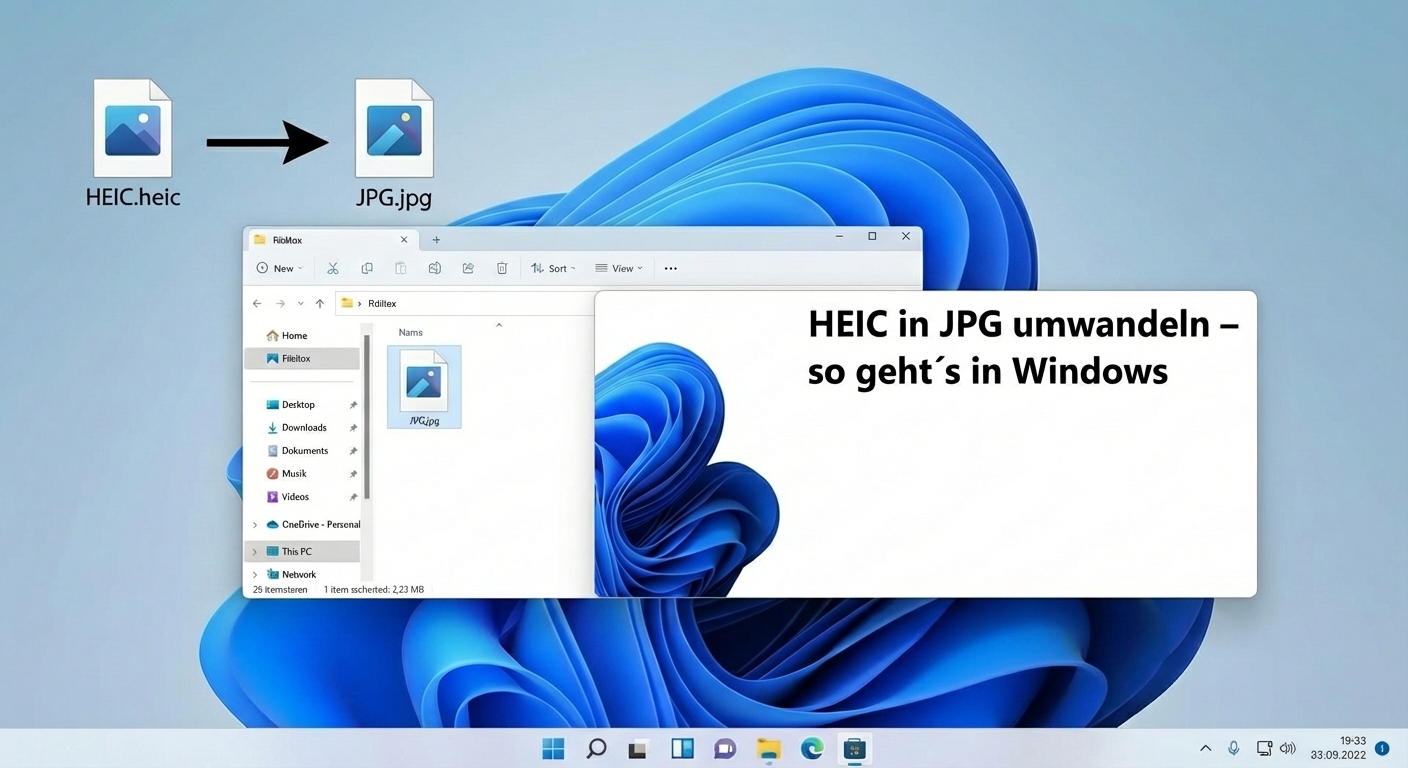Screen dimensions: 1408x768
Task: Select the Cut icon in the toolbar
Action: [x=333, y=268]
